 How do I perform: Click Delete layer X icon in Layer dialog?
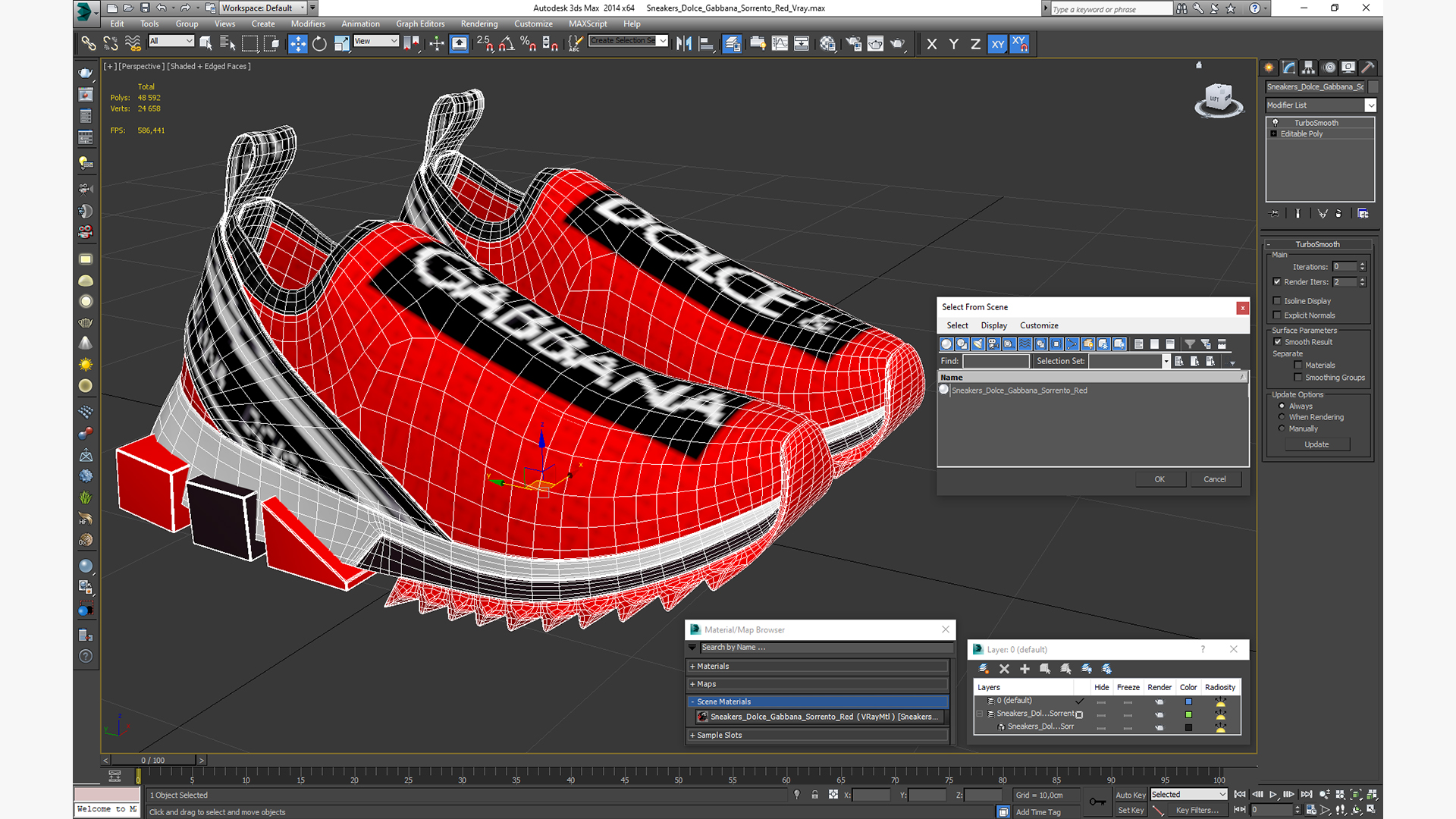(1004, 669)
